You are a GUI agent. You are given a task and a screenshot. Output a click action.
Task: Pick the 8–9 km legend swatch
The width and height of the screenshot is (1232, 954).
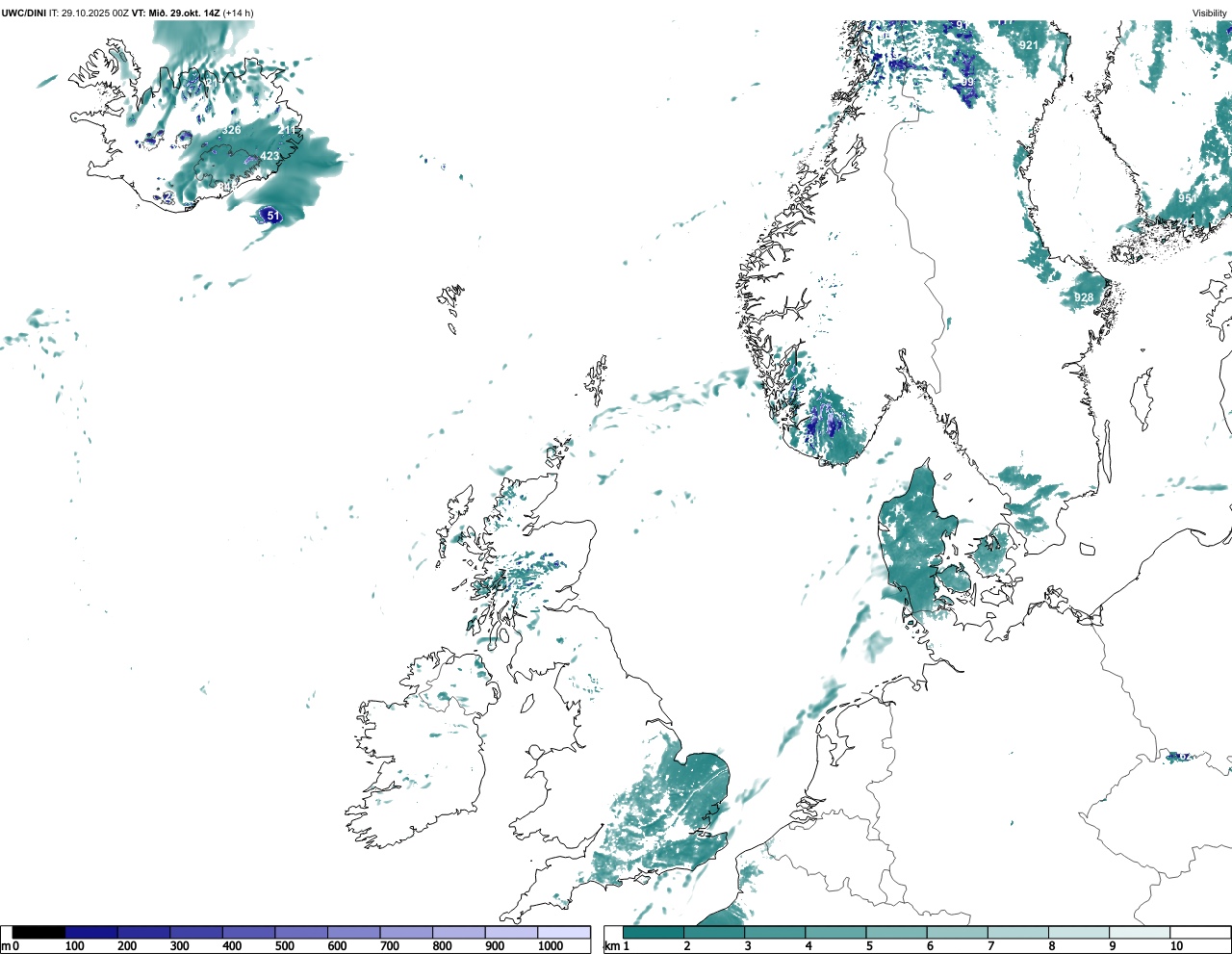(1078, 932)
